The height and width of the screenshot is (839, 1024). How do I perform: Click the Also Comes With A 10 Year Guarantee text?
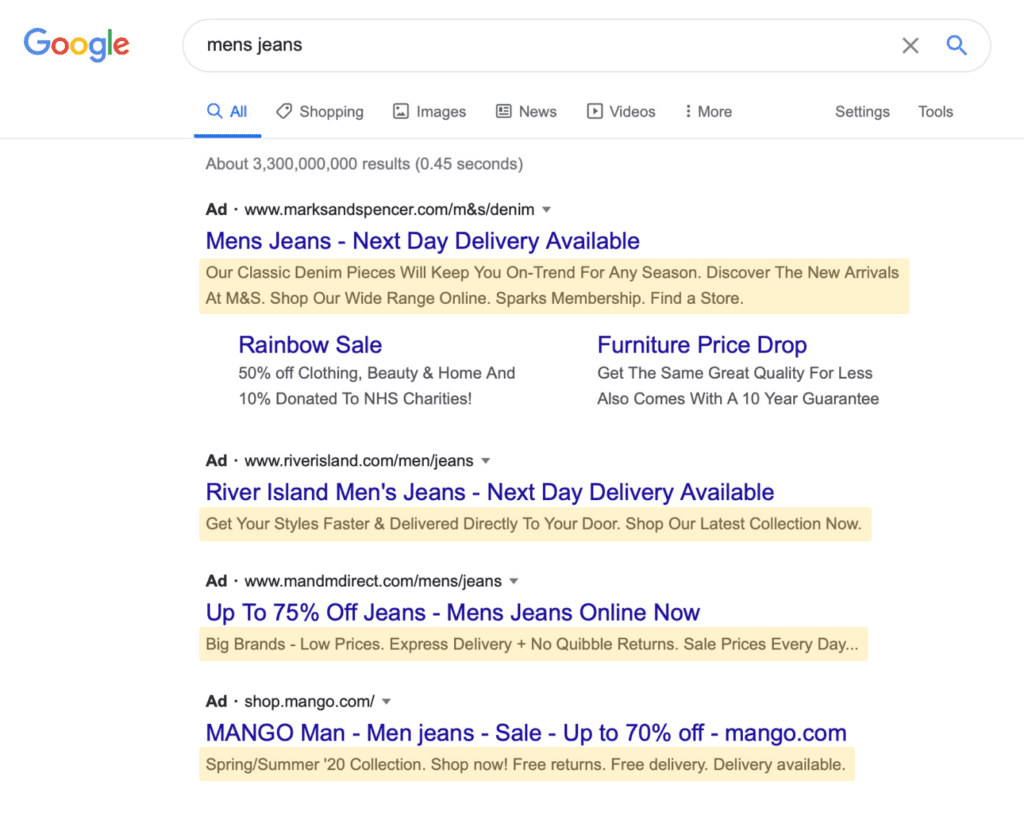point(738,399)
